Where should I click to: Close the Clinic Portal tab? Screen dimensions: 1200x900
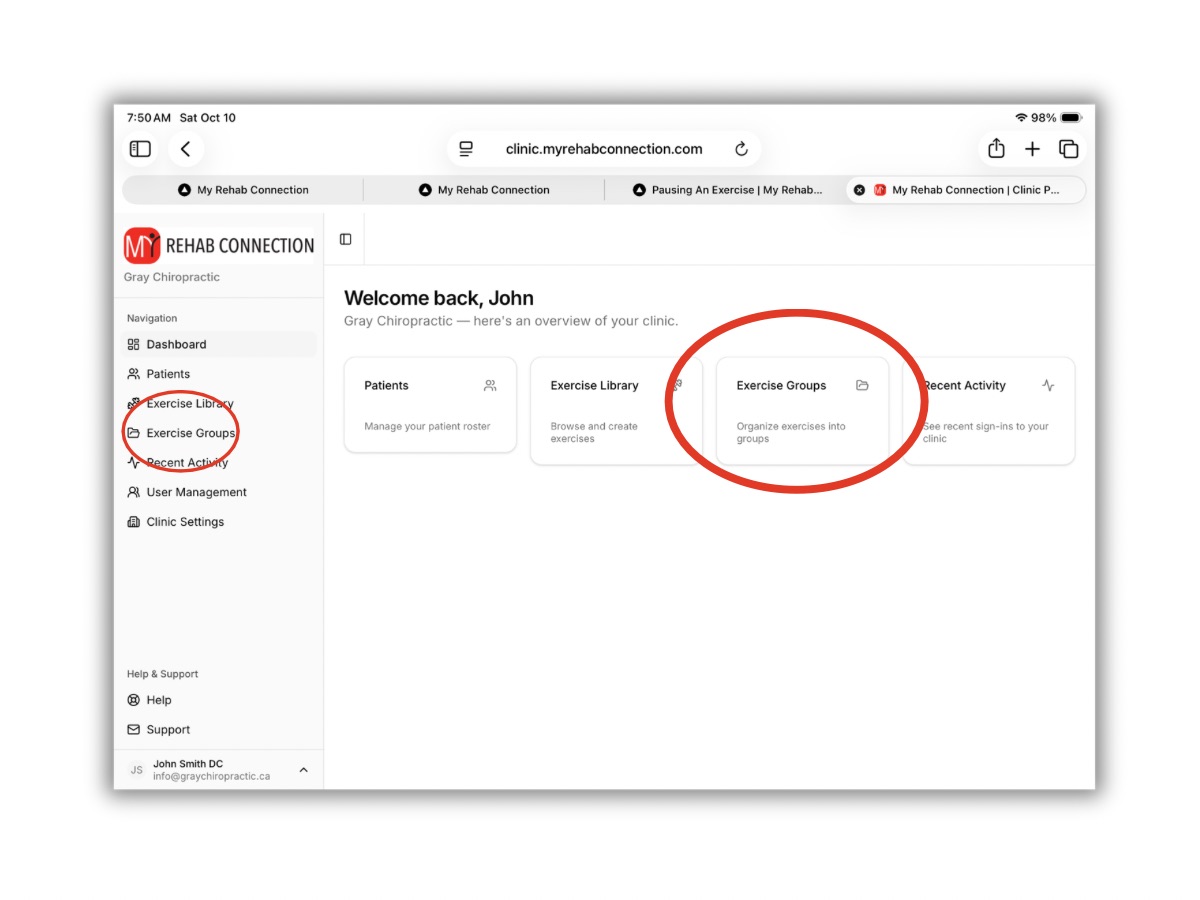(859, 190)
